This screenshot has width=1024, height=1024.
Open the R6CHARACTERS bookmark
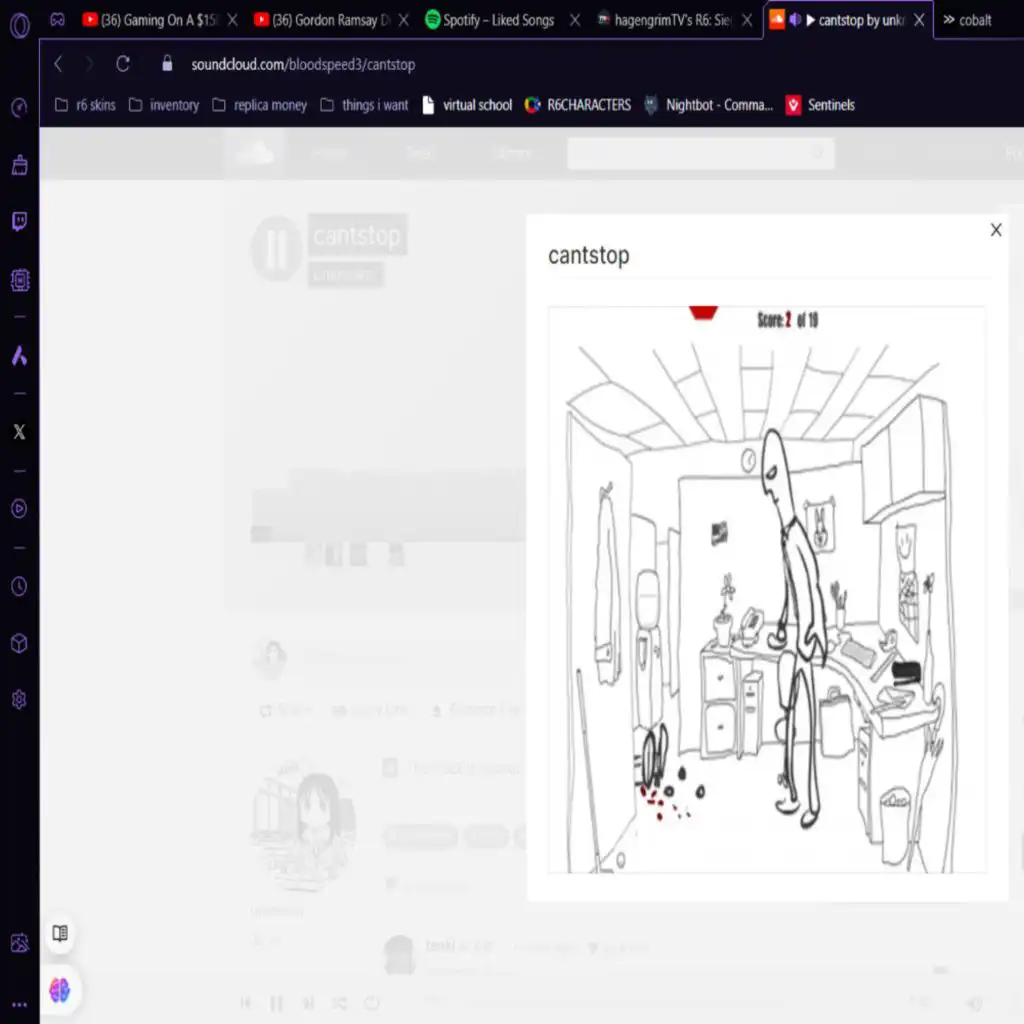coord(578,105)
